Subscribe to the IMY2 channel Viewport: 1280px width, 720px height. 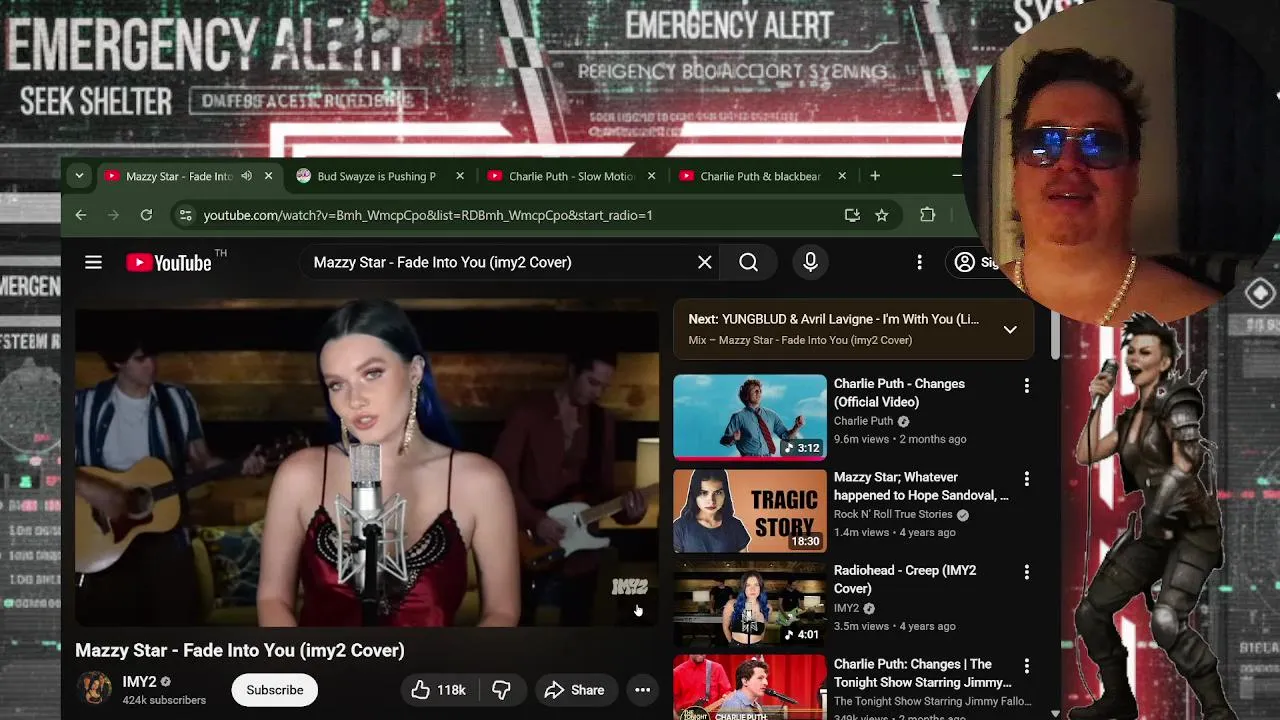(275, 690)
